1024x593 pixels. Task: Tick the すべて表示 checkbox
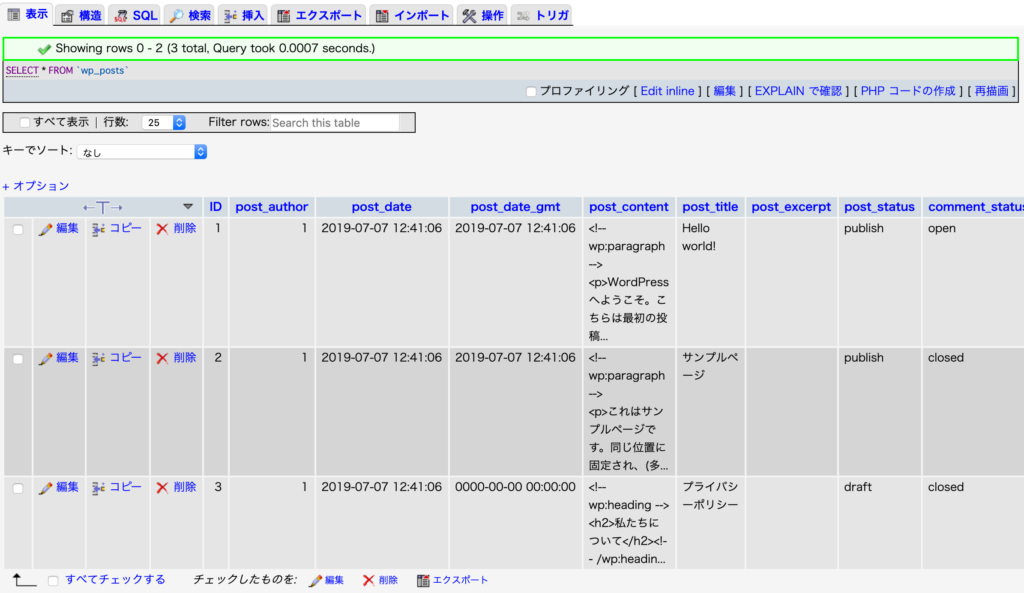[x=25, y=123]
